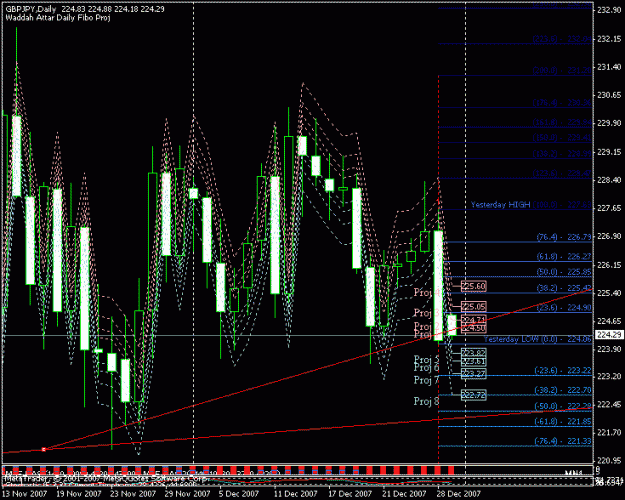The image size is (625, 500).
Task: Select the (76.4) - 226.79 Fibo label
Action: [x=564, y=237]
